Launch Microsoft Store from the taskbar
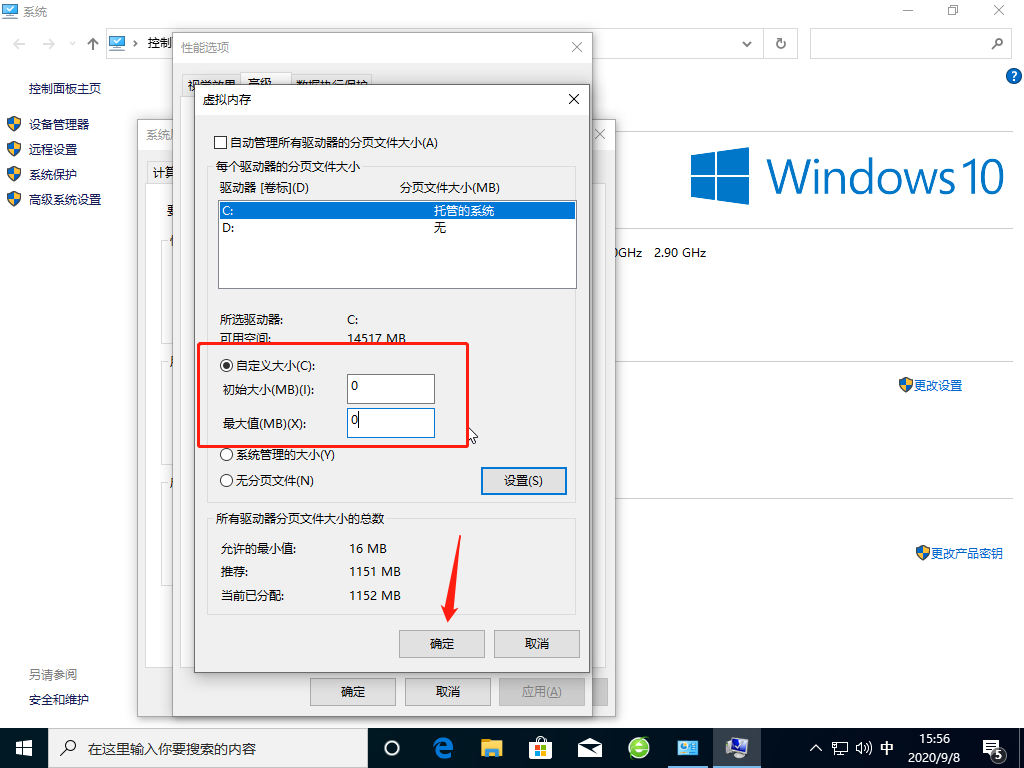This screenshot has width=1024, height=768. 540,747
